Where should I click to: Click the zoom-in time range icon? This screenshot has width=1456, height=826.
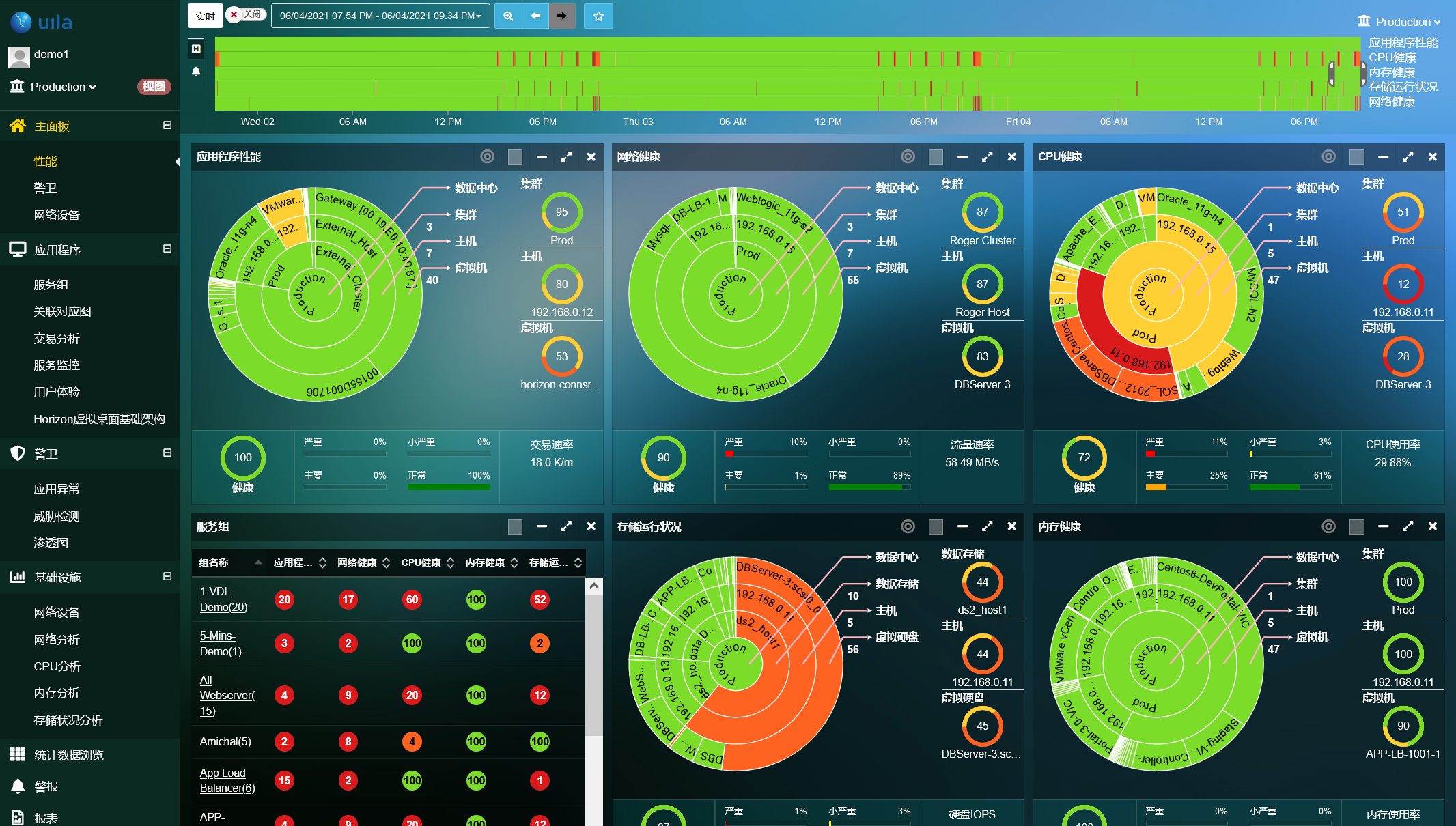pos(508,16)
